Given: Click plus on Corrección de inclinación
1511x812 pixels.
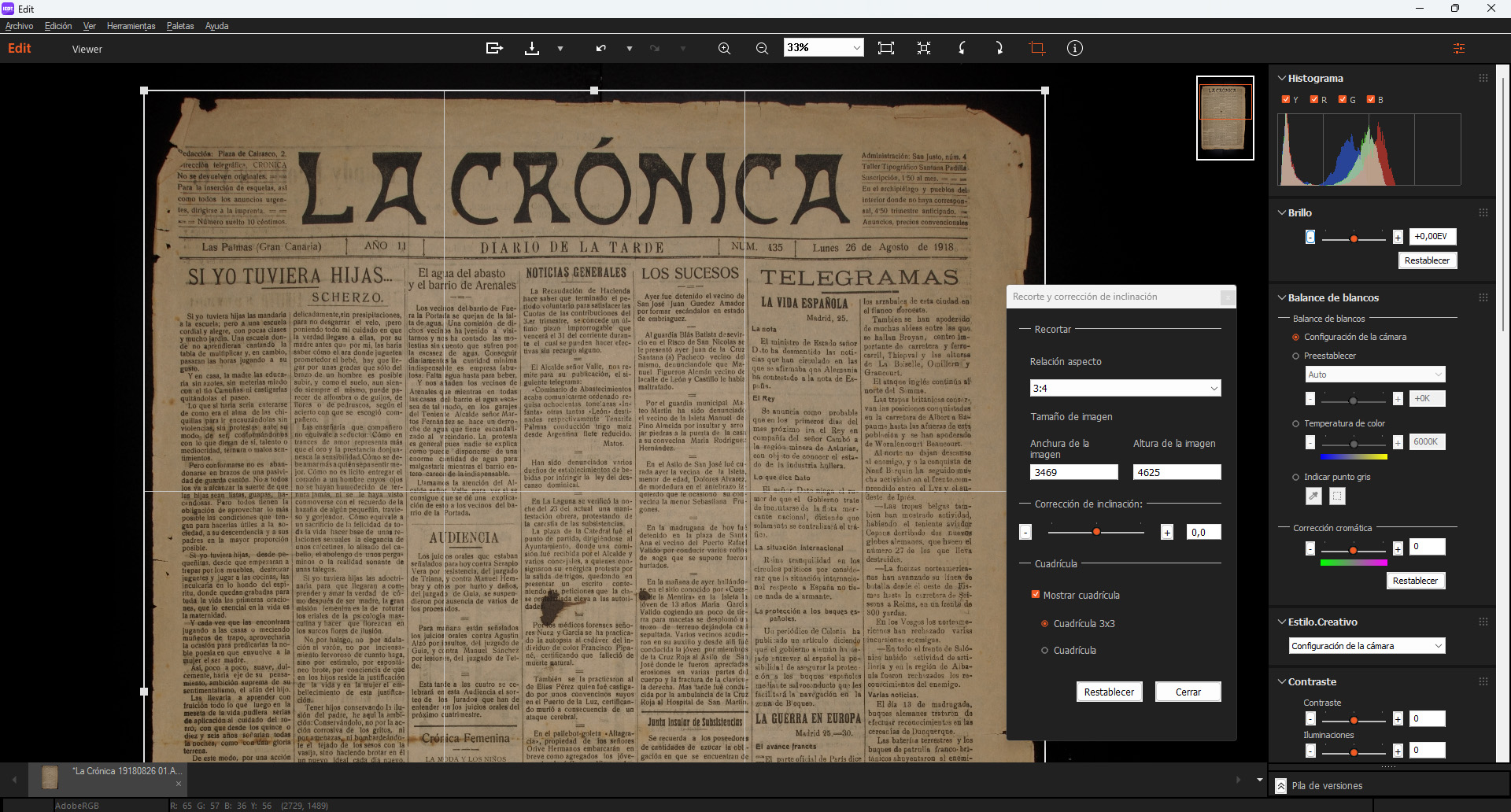Looking at the screenshot, I should click(x=1167, y=533).
